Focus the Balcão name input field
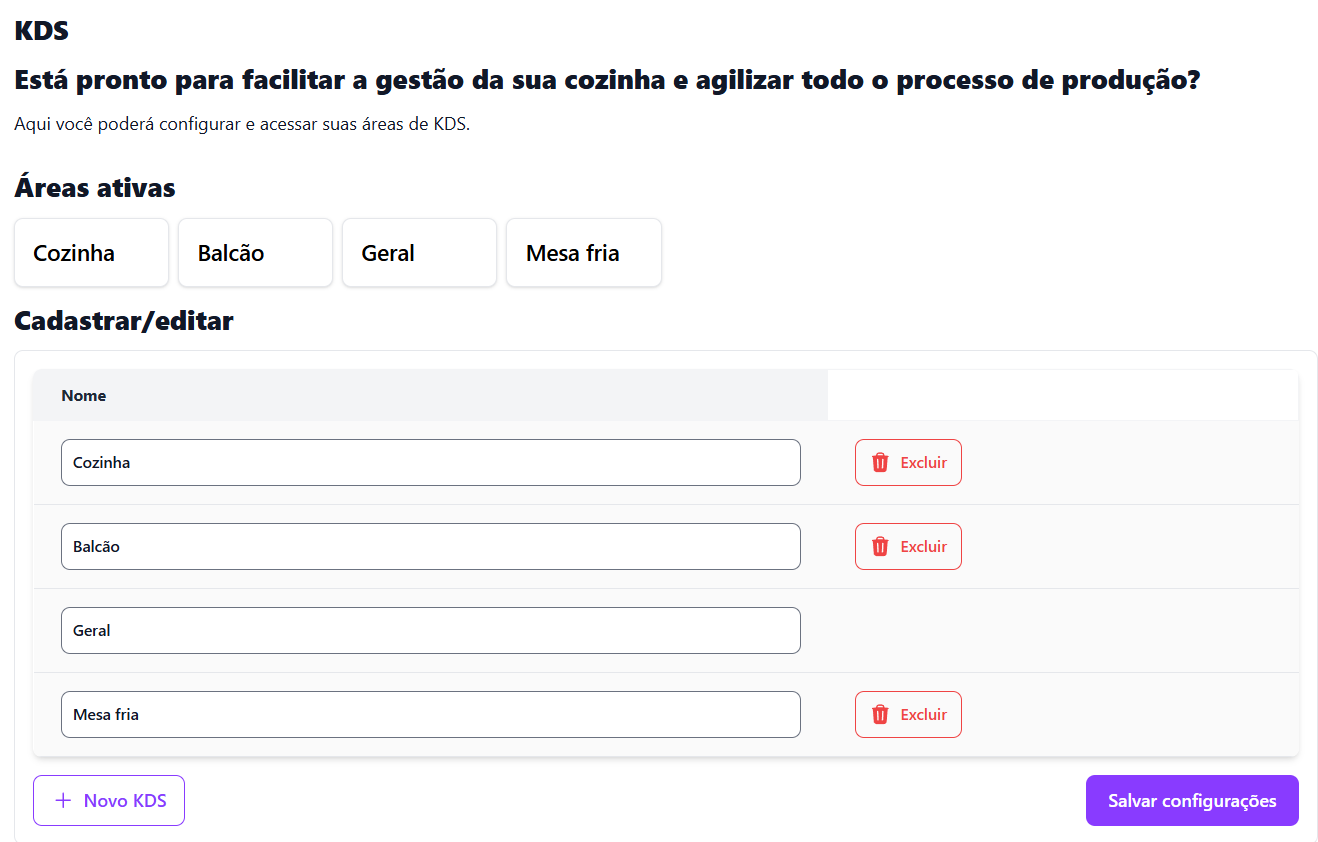1318x842 pixels. pyautogui.click(x=430, y=546)
